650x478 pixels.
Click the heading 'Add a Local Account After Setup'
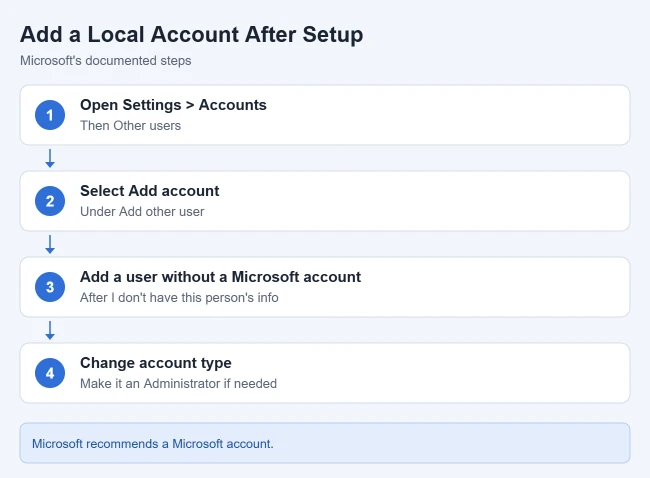click(192, 34)
